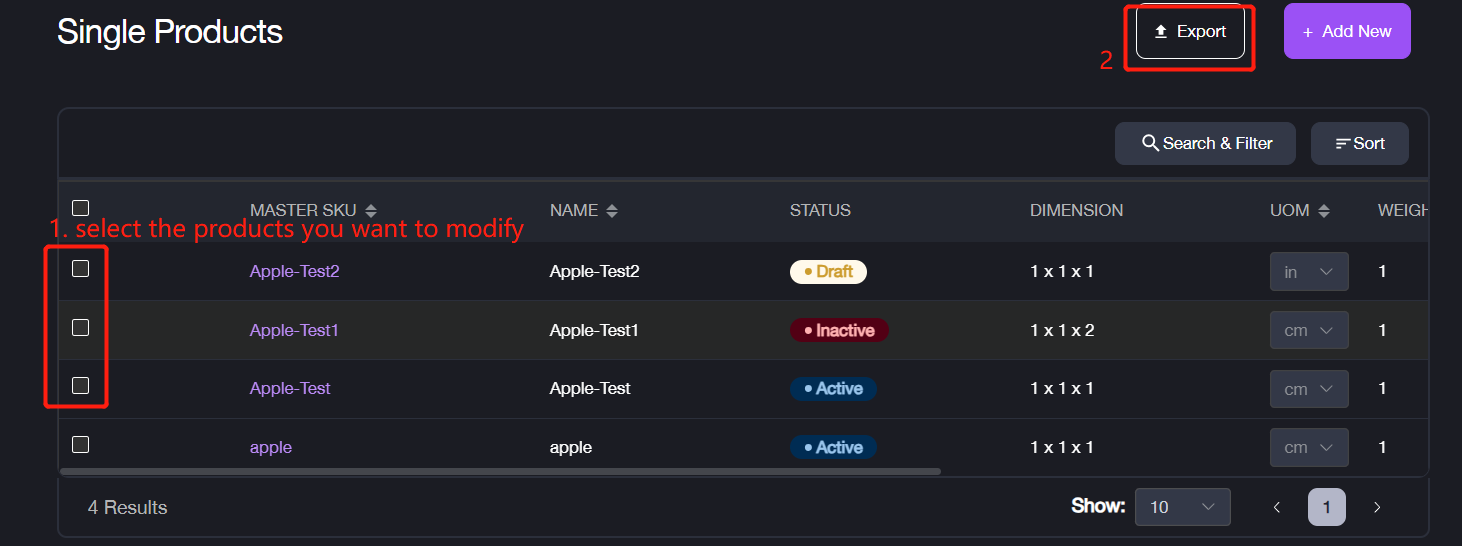Click the Add New button
This screenshot has height=546, width=1462.
1347,32
